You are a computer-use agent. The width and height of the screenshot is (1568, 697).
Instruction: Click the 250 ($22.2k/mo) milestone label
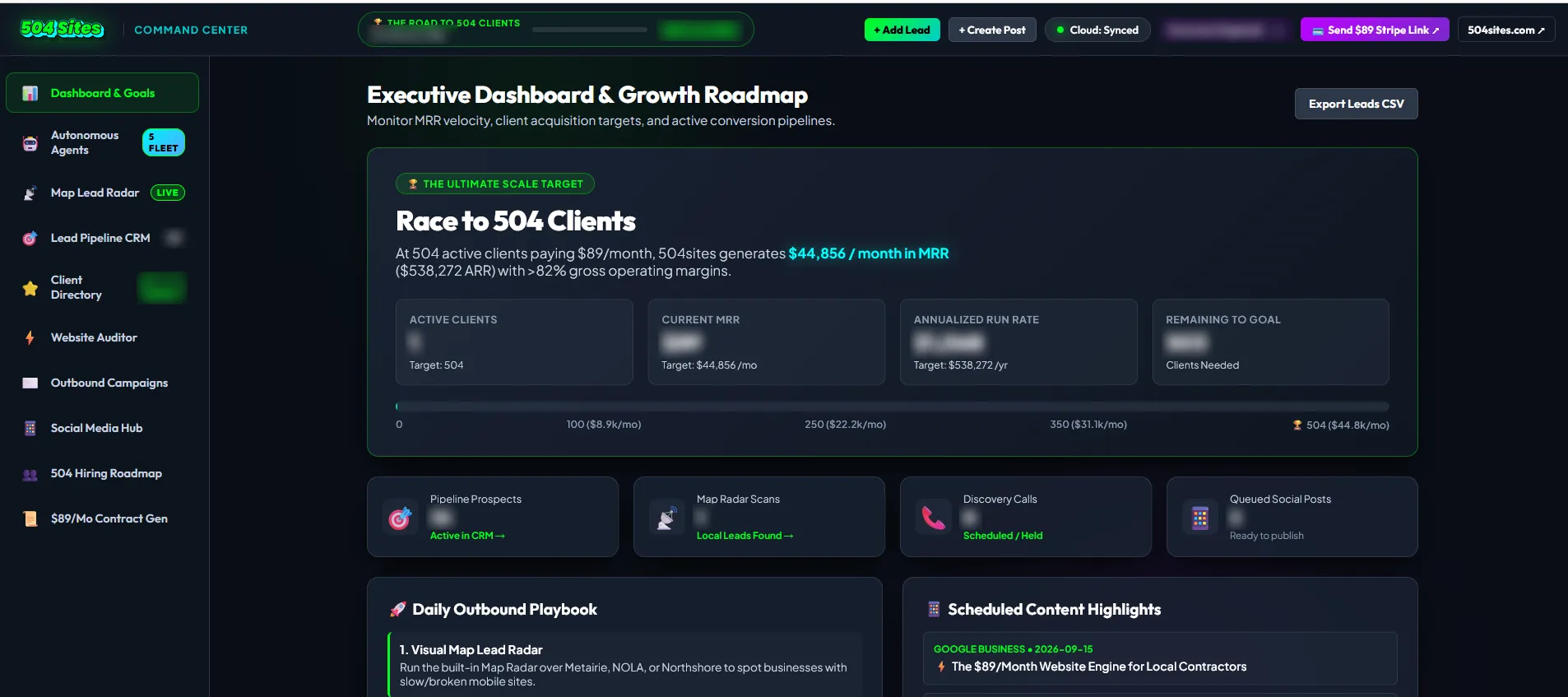845,425
